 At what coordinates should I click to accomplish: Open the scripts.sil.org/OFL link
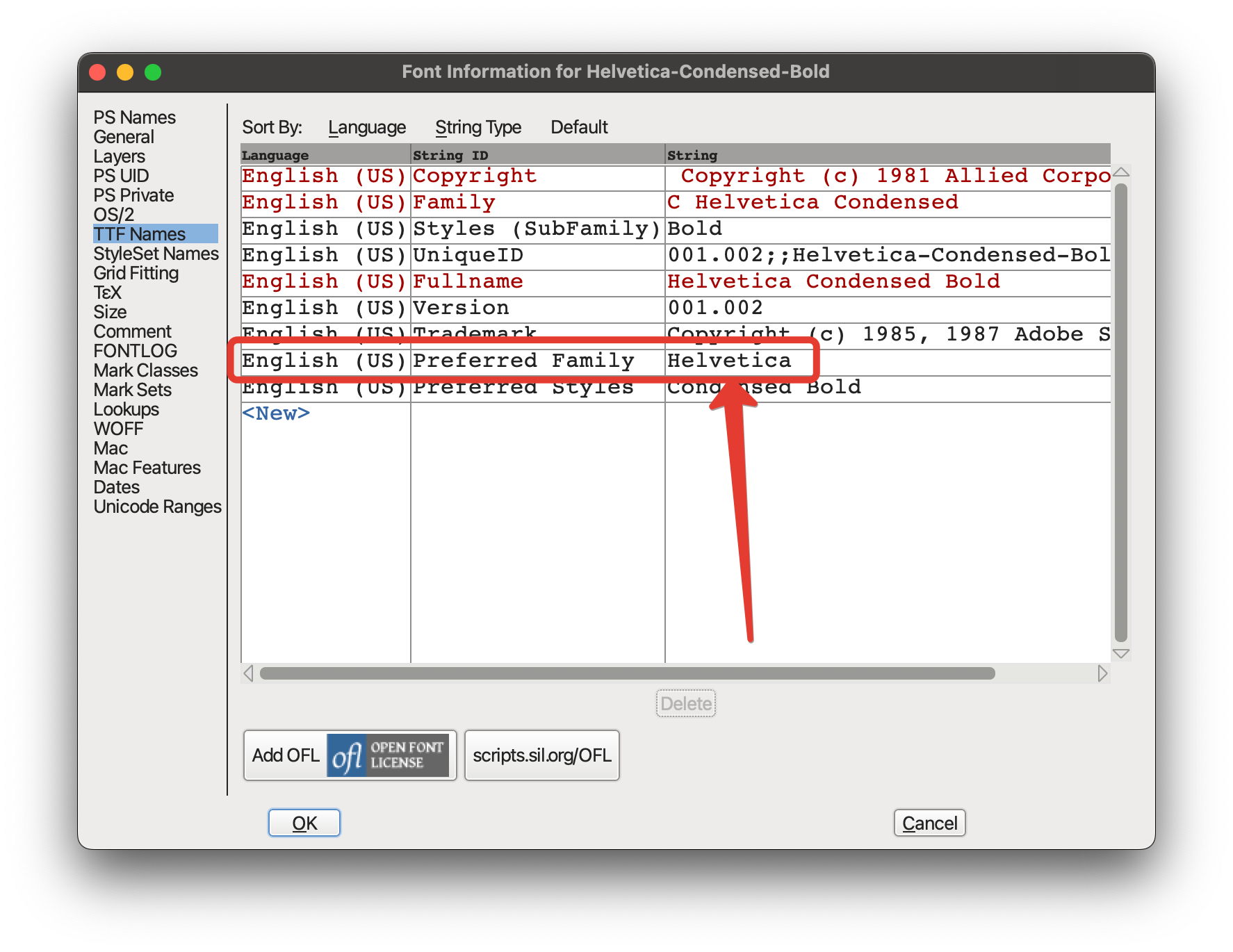point(541,755)
